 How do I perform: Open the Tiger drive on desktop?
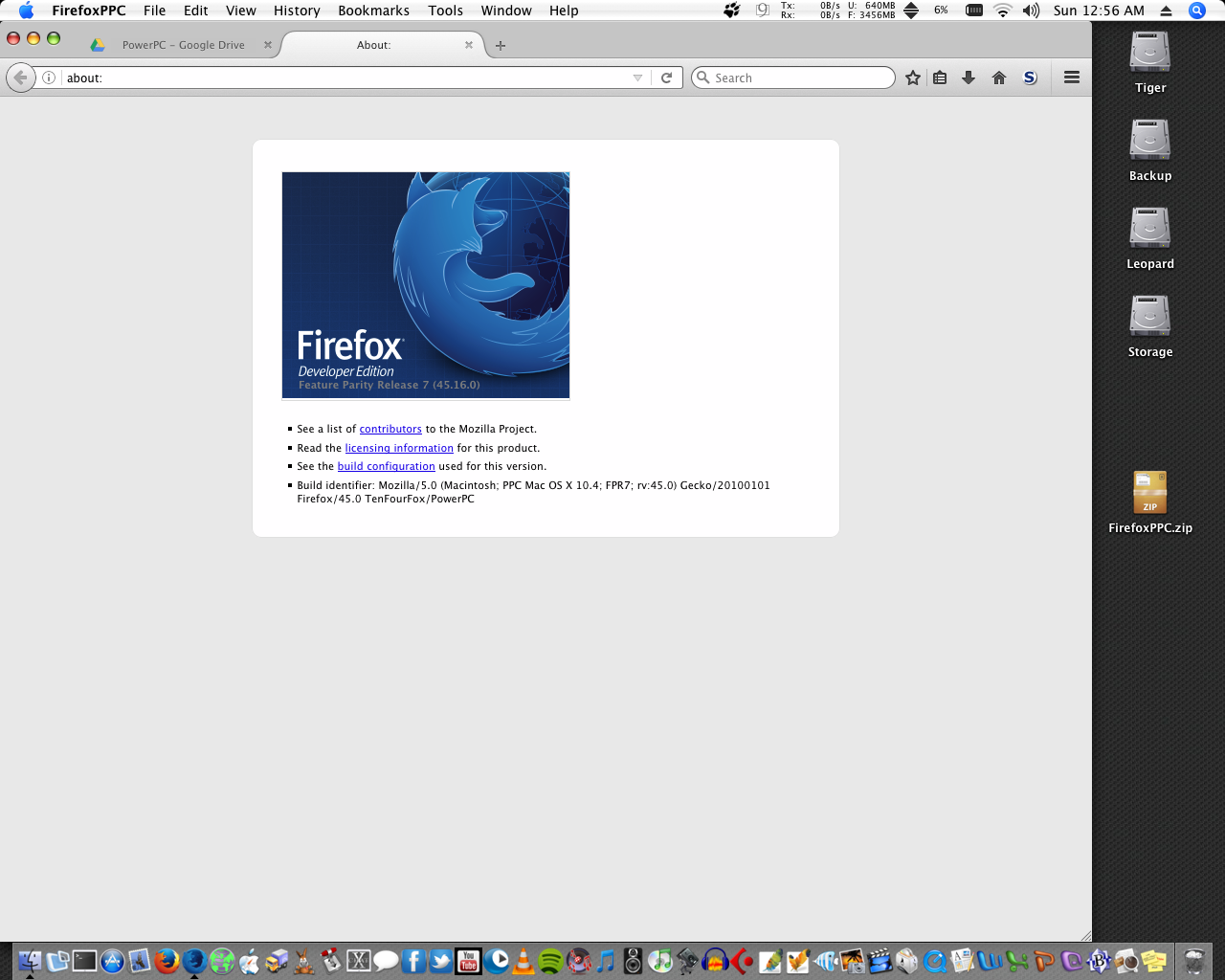click(1150, 62)
